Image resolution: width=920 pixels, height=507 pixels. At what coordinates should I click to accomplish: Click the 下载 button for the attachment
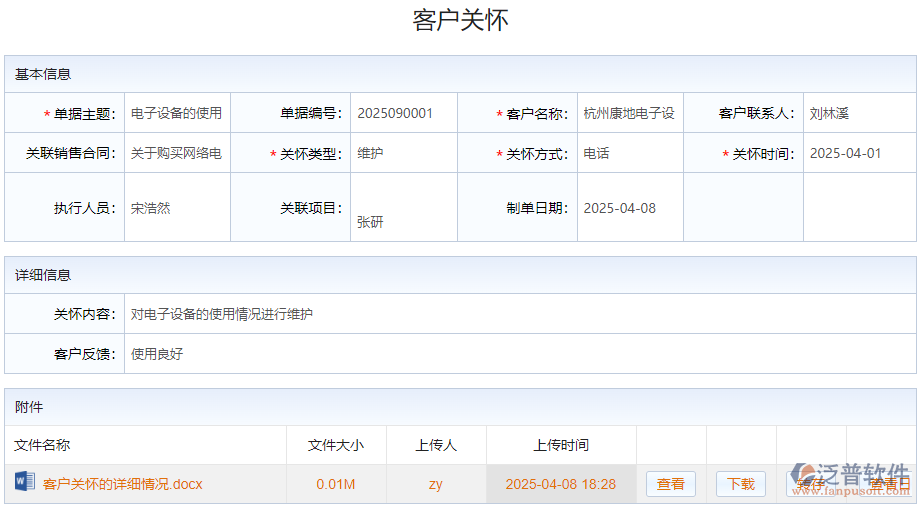740,484
